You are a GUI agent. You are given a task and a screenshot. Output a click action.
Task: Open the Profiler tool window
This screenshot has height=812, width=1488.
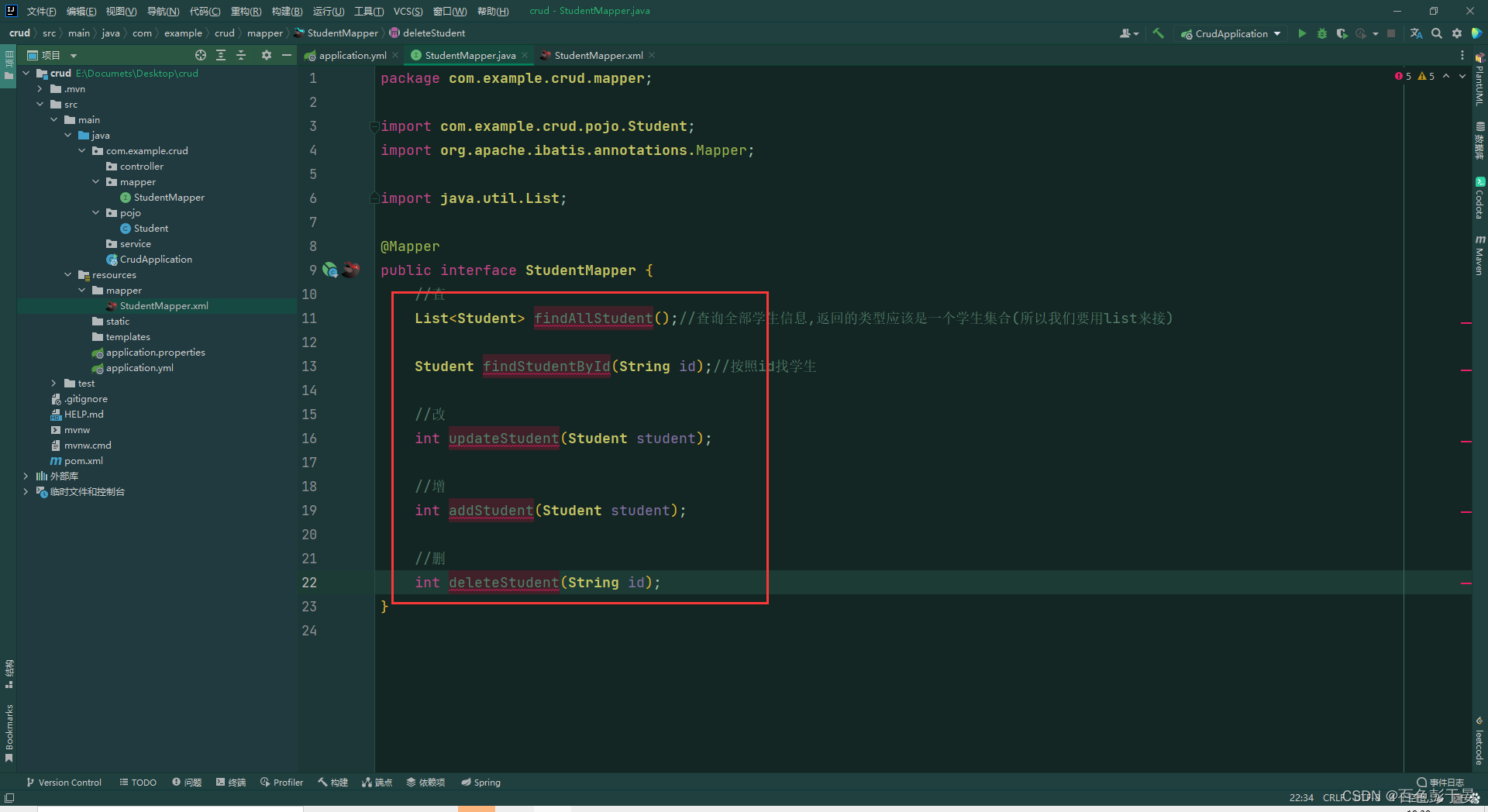[282, 783]
